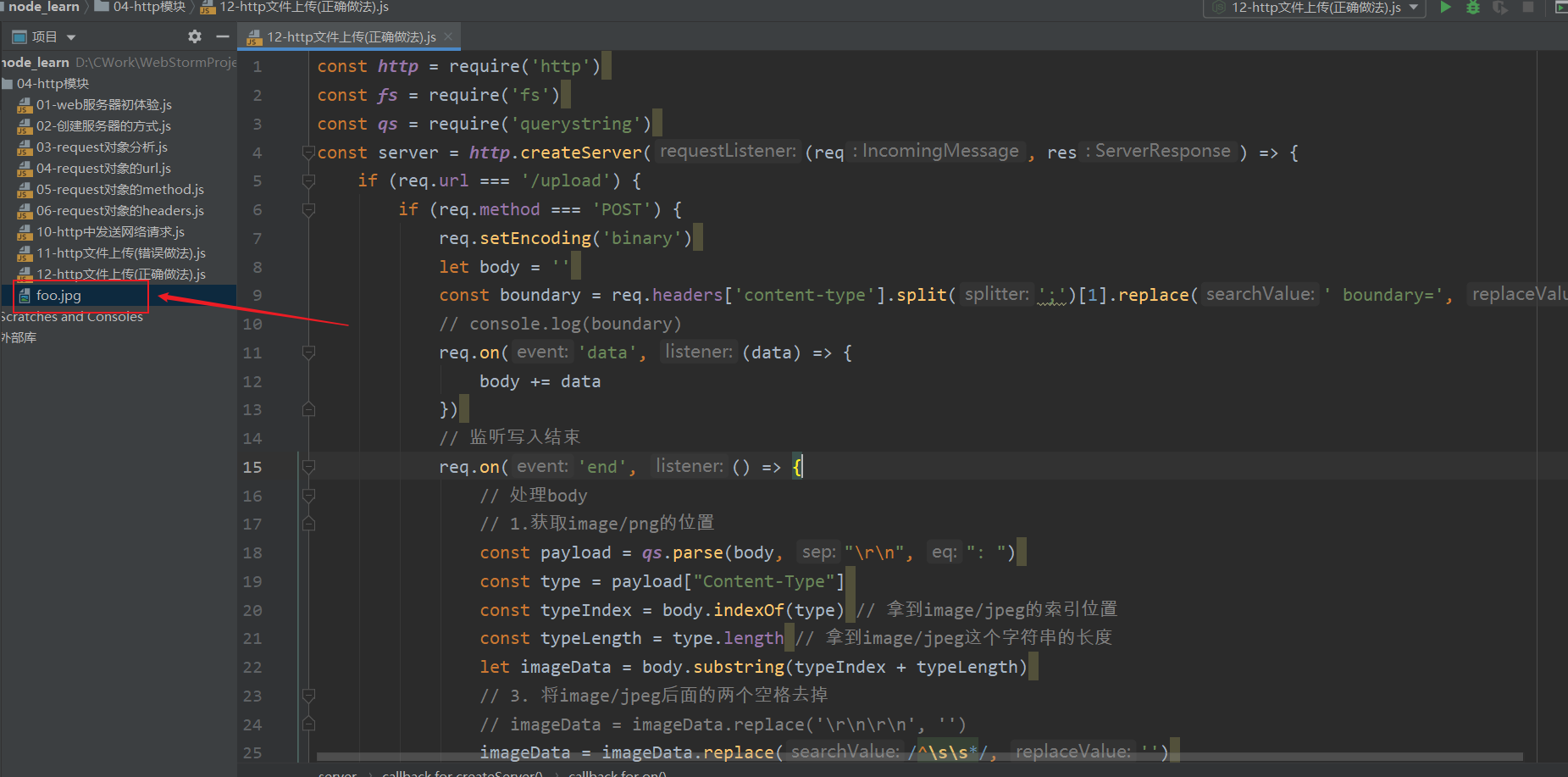Click 04-http模块 folder in navigation breadcrumb
Viewport: 1568px width, 777px height.
click(140, 7)
